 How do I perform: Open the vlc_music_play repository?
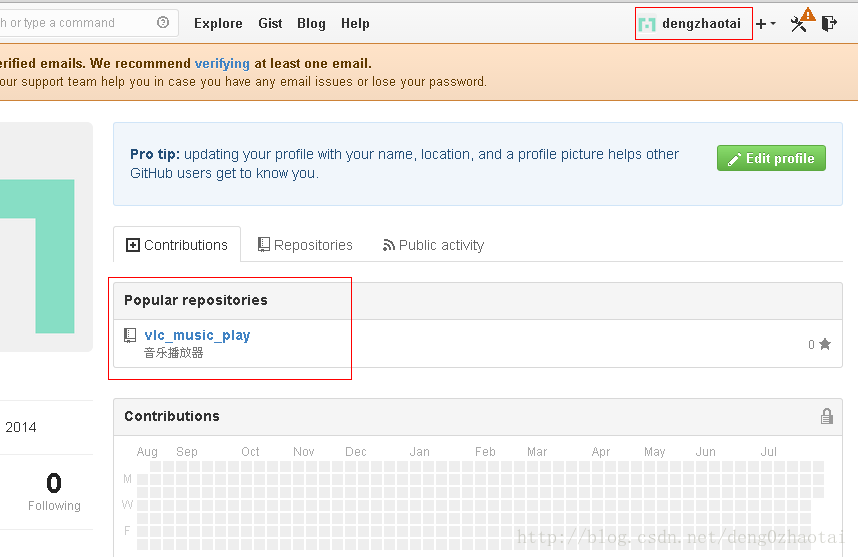197,335
